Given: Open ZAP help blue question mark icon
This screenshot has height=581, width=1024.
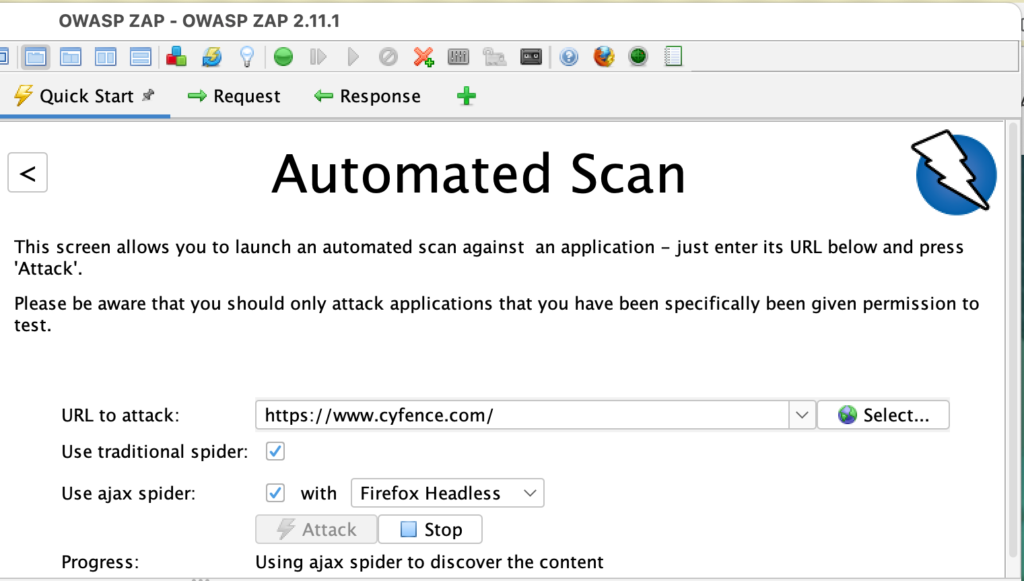Looking at the screenshot, I should tap(569, 57).
